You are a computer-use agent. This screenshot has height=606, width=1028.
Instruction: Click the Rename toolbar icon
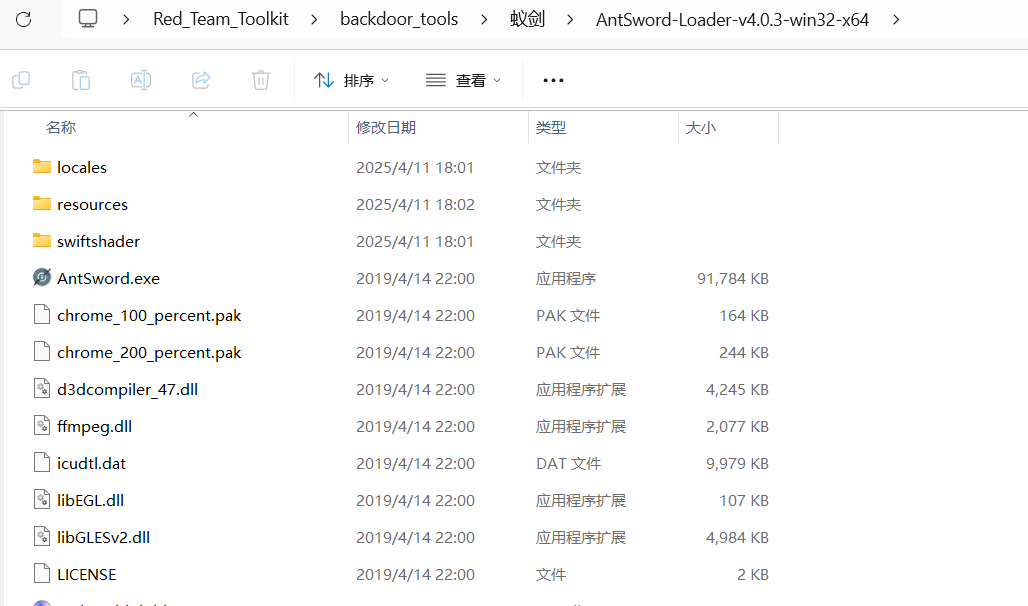tap(141, 80)
